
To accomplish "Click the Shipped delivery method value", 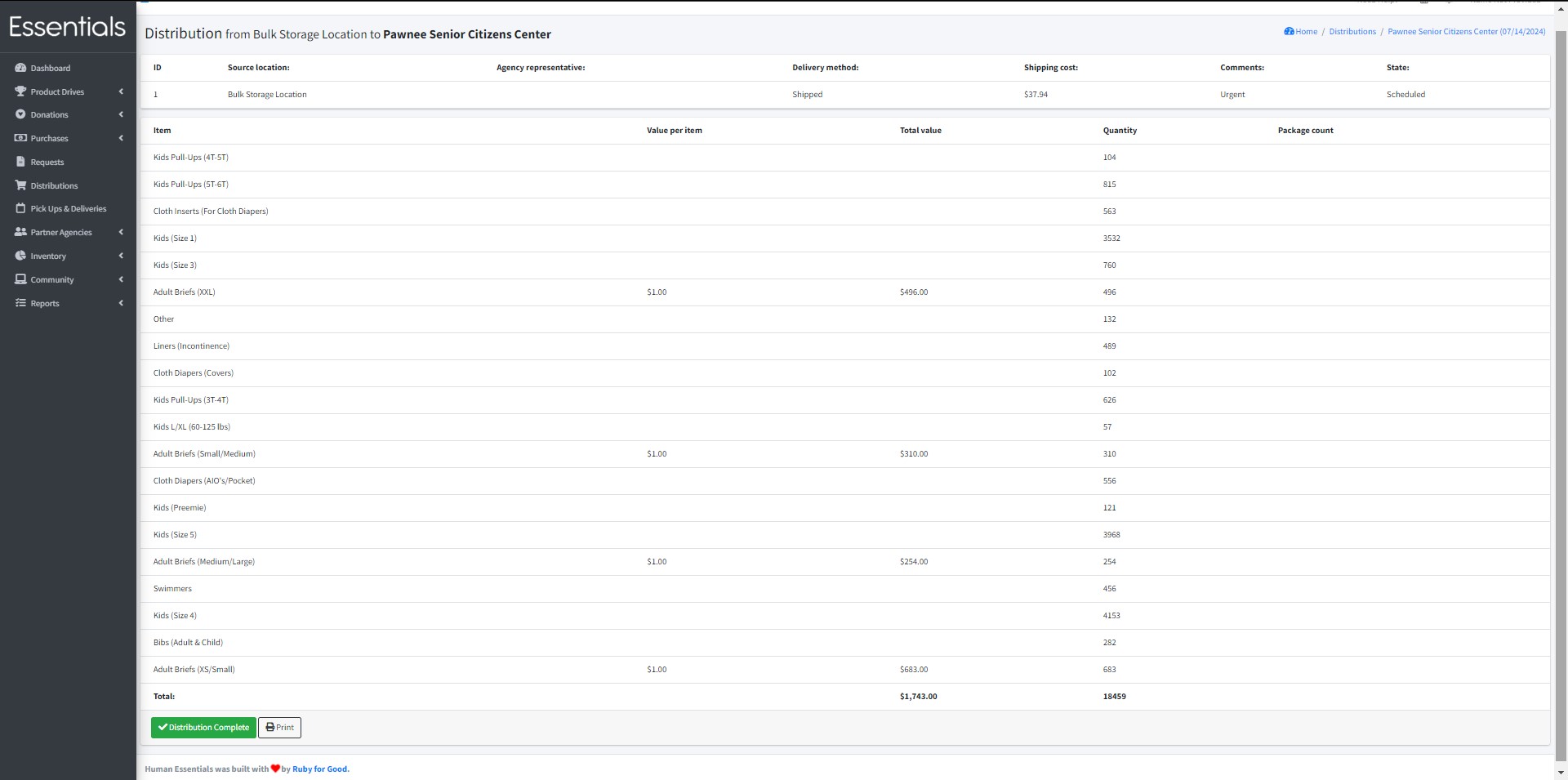I will pyautogui.click(x=807, y=94).
